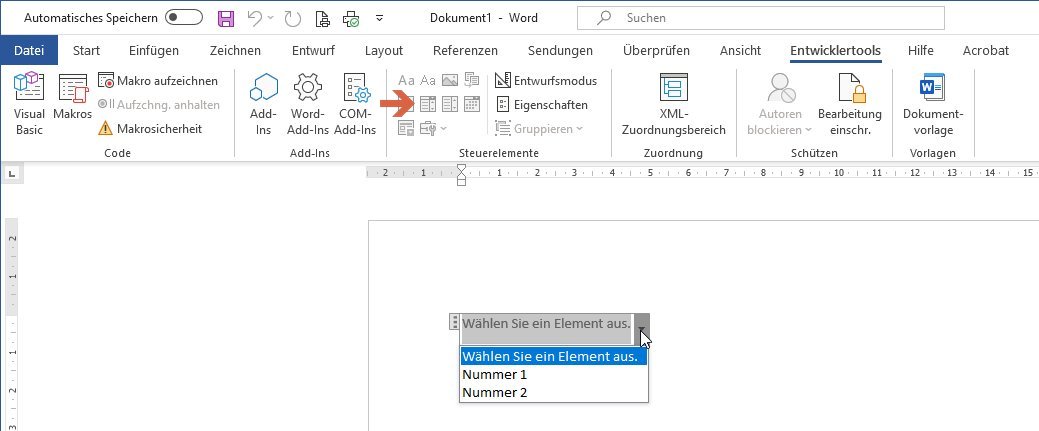Viewport: 1039px width, 431px height.
Task: Click the Redo circular arrow icon
Action: point(293,19)
